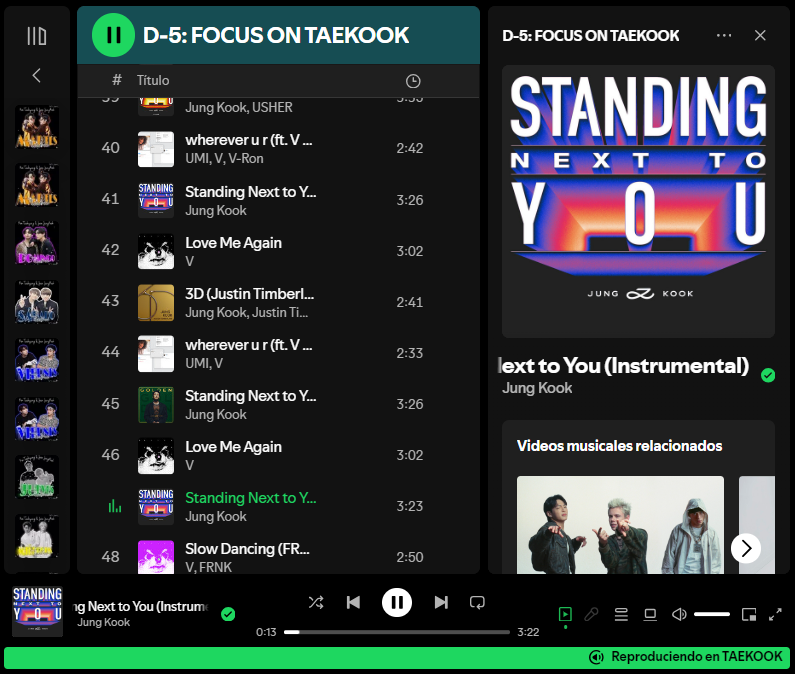Screen dimensions: 795x674
Task: Select track 44 wherever u r by UMI, V
Action: click(278, 353)
